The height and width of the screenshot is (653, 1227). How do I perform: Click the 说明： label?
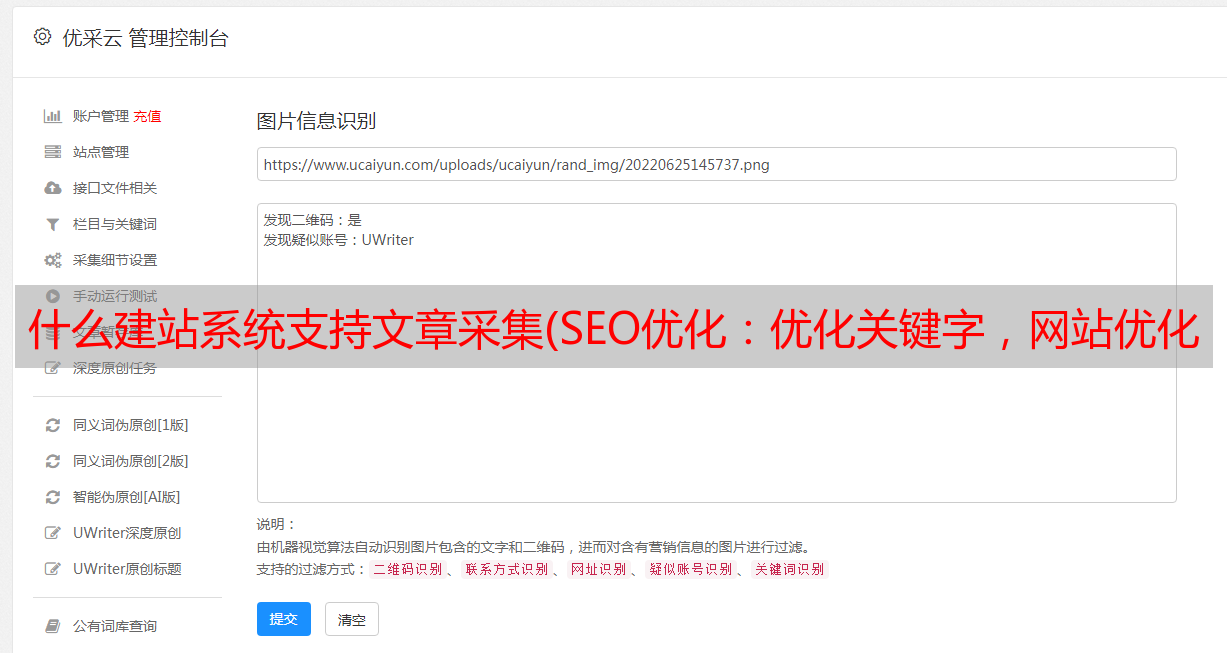277,524
